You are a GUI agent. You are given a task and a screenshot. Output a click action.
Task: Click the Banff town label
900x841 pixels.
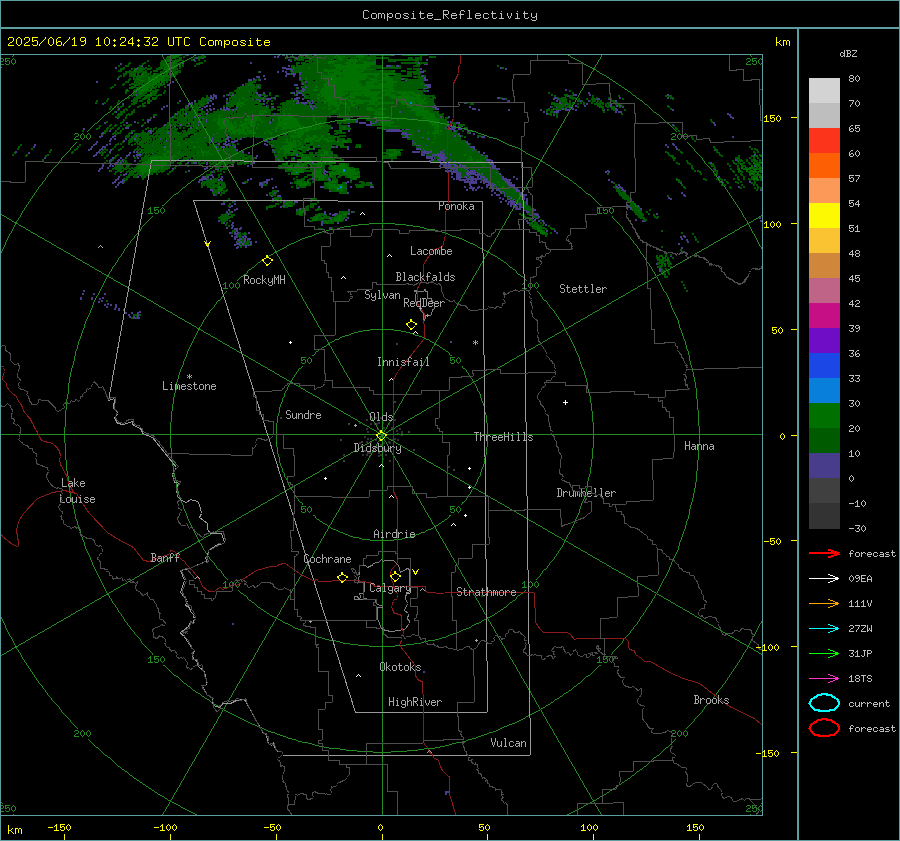click(165, 557)
